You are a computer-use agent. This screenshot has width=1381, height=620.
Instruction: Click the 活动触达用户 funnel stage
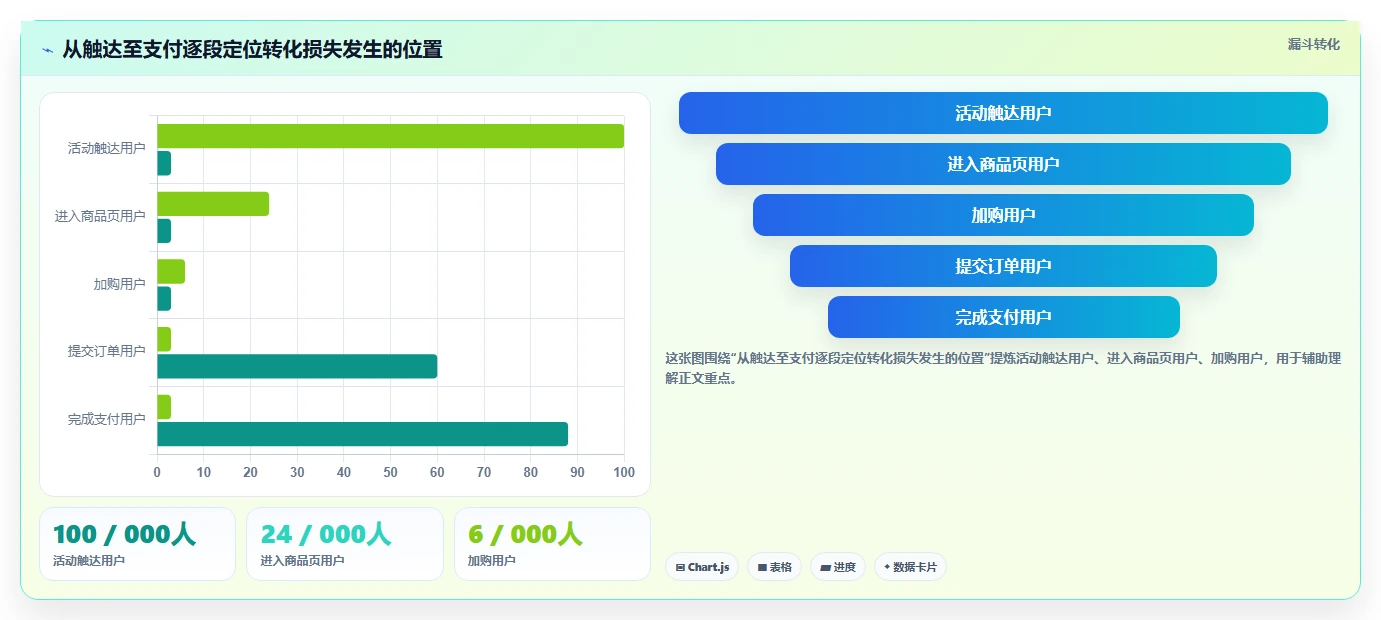coord(1003,113)
